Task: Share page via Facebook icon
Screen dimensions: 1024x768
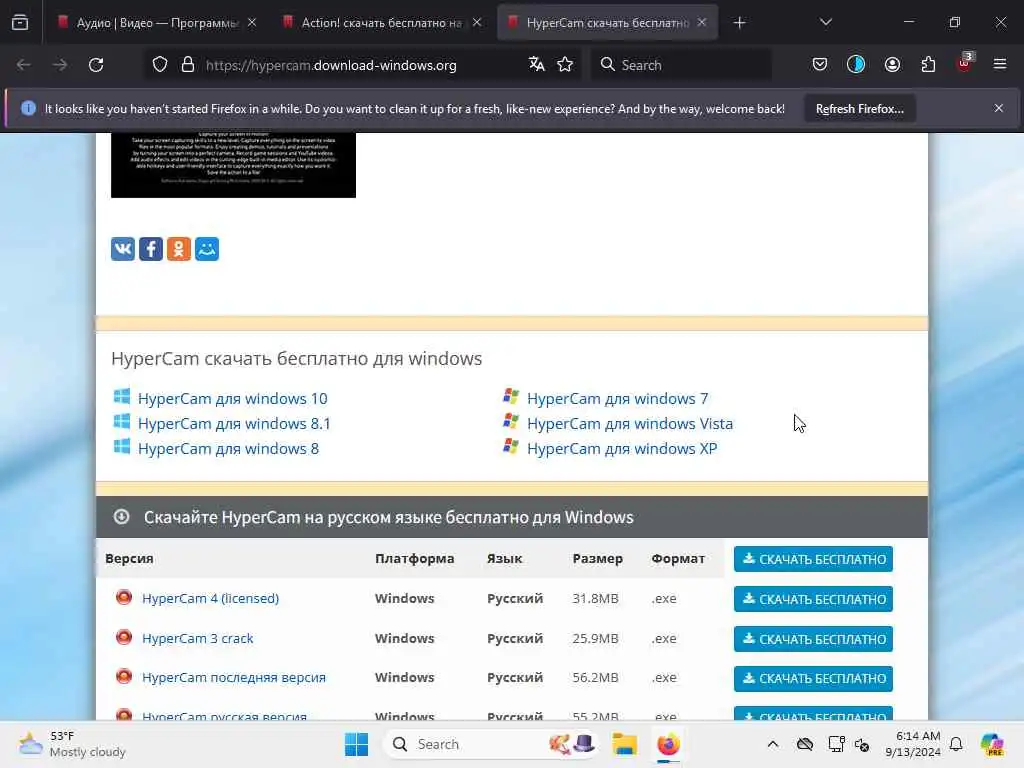Action: (x=151, y=249)
